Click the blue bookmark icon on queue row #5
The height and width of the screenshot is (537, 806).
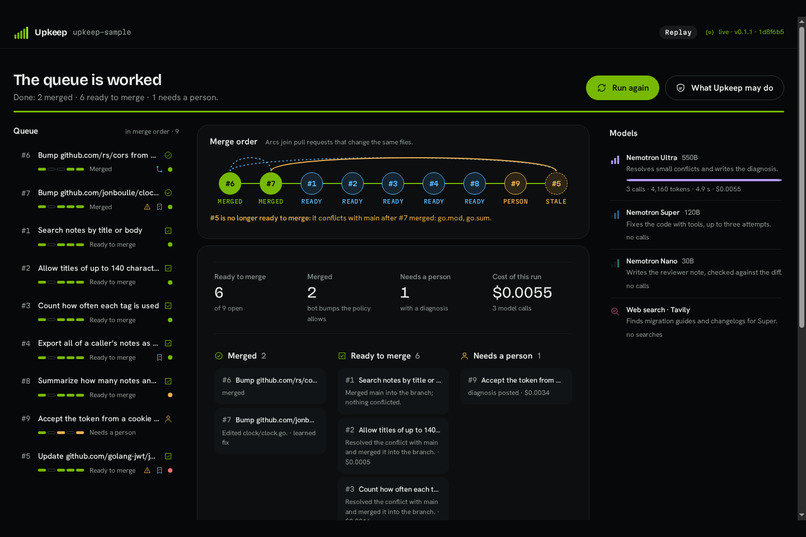coord(159,470)
